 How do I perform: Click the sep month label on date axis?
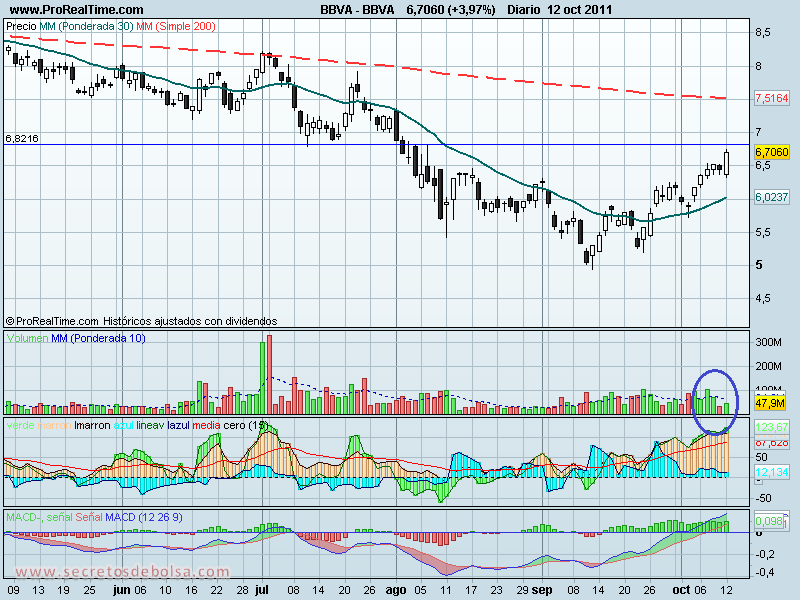[542, 590]
